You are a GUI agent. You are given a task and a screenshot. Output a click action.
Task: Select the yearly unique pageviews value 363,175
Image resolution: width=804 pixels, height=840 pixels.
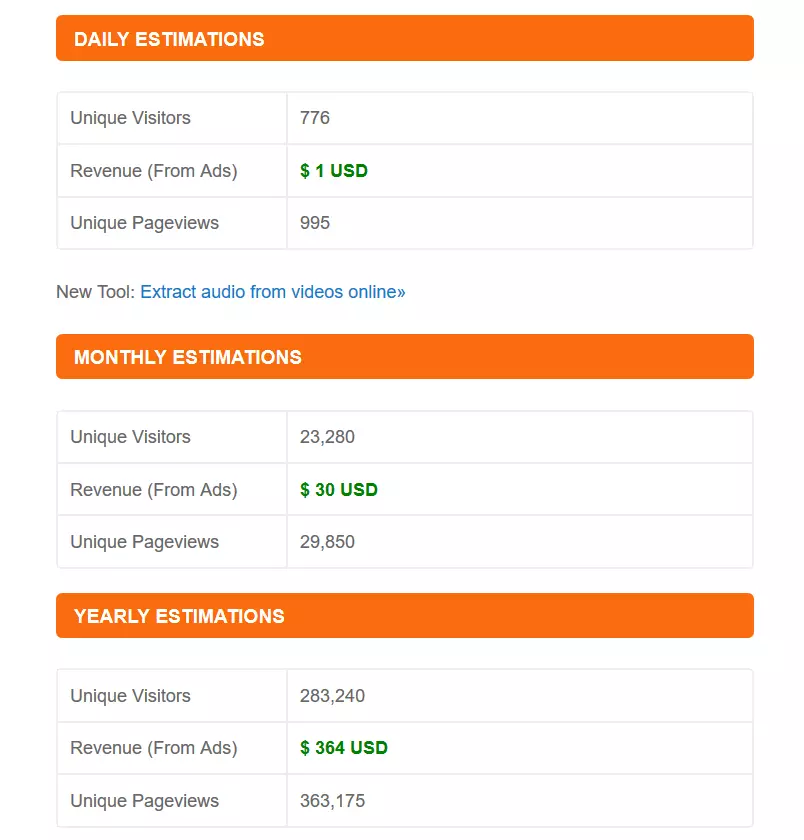click(332, 801)
